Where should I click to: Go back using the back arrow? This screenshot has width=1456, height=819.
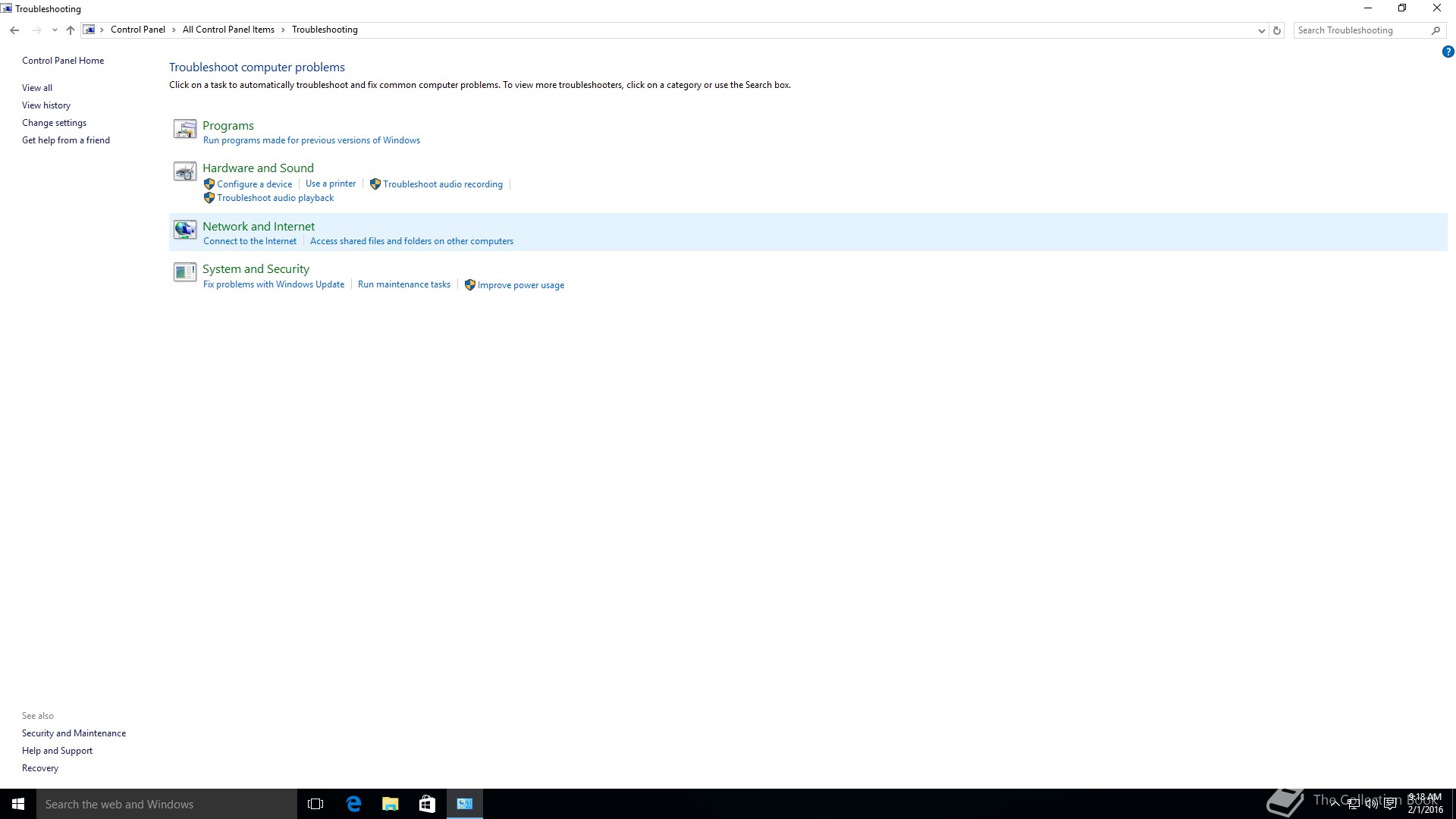click(x=14, y=30)
